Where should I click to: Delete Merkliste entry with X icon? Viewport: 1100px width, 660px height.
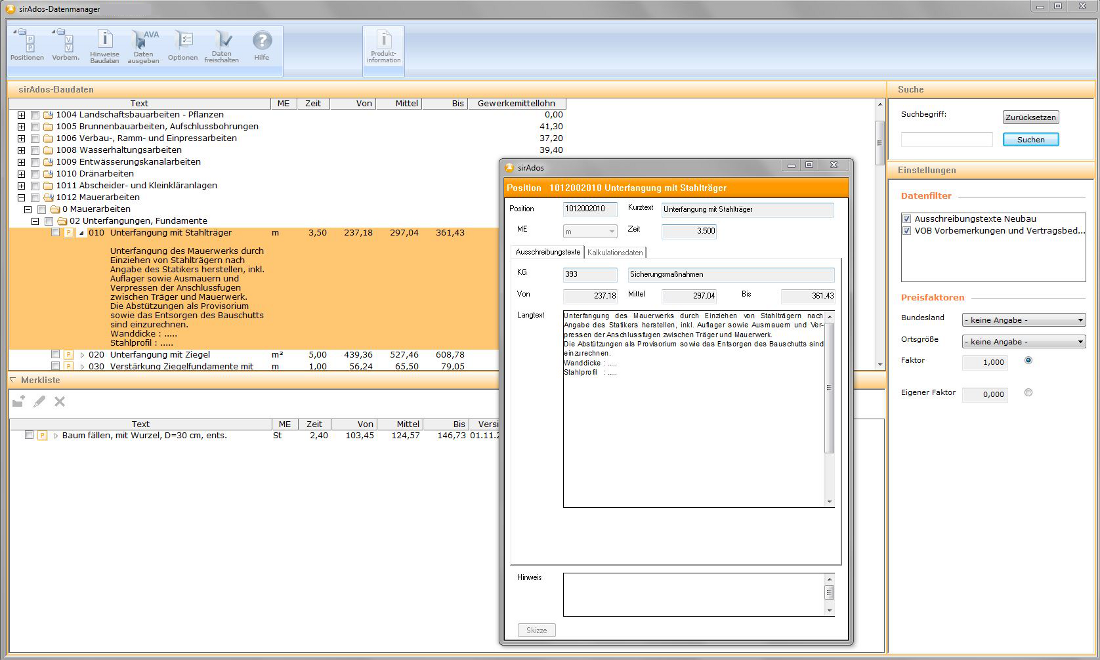(x=60, y=401)
